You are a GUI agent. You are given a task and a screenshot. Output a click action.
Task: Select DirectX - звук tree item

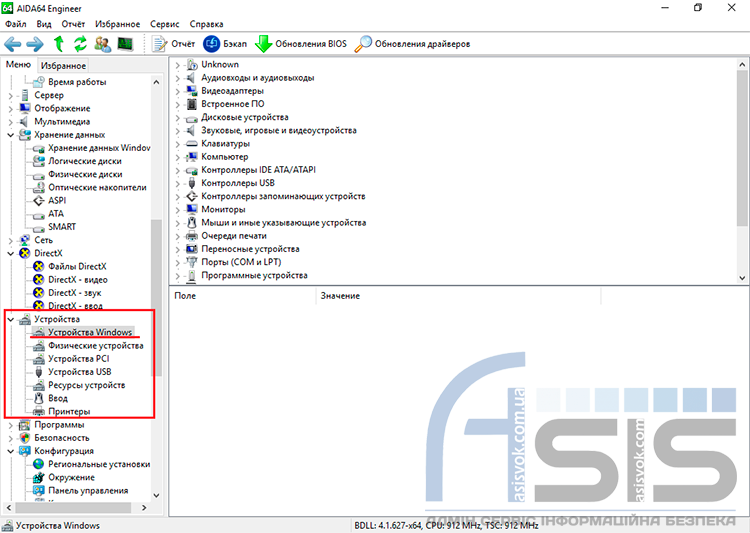75,293
